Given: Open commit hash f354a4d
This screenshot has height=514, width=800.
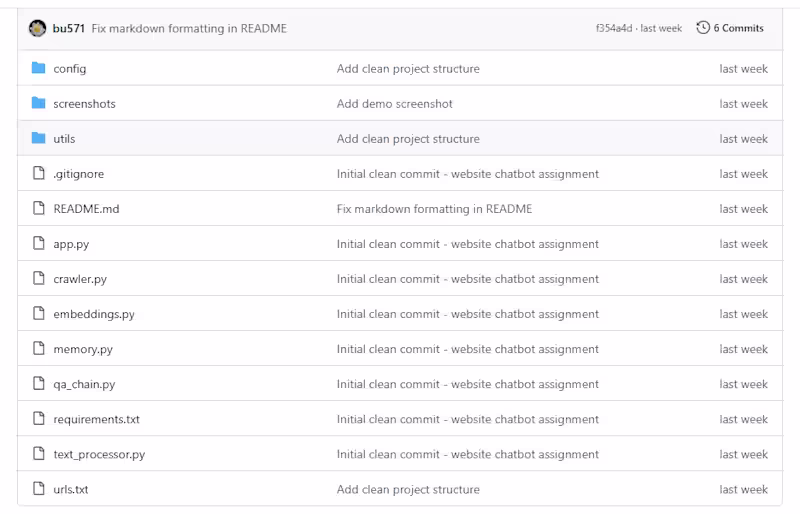Looking at the screenshot, I should [x=613, y=28].
